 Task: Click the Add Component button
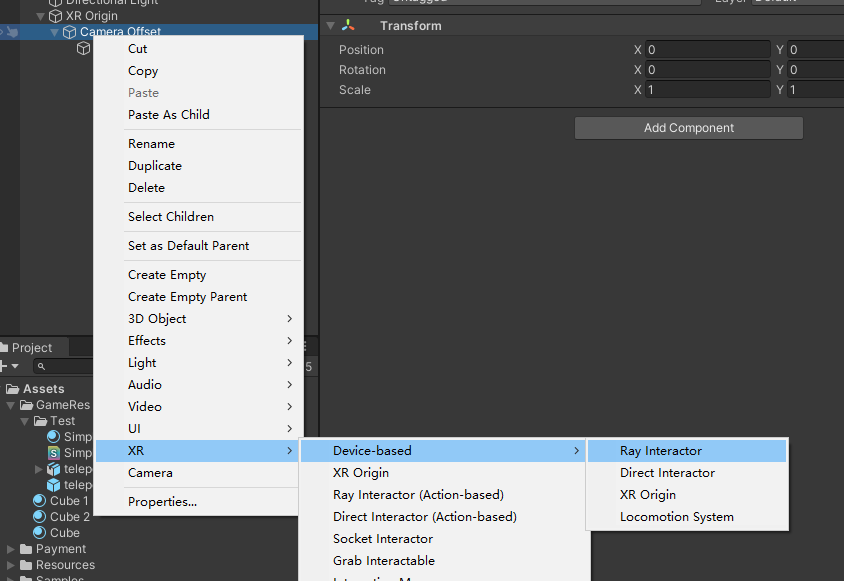[688, 128]
